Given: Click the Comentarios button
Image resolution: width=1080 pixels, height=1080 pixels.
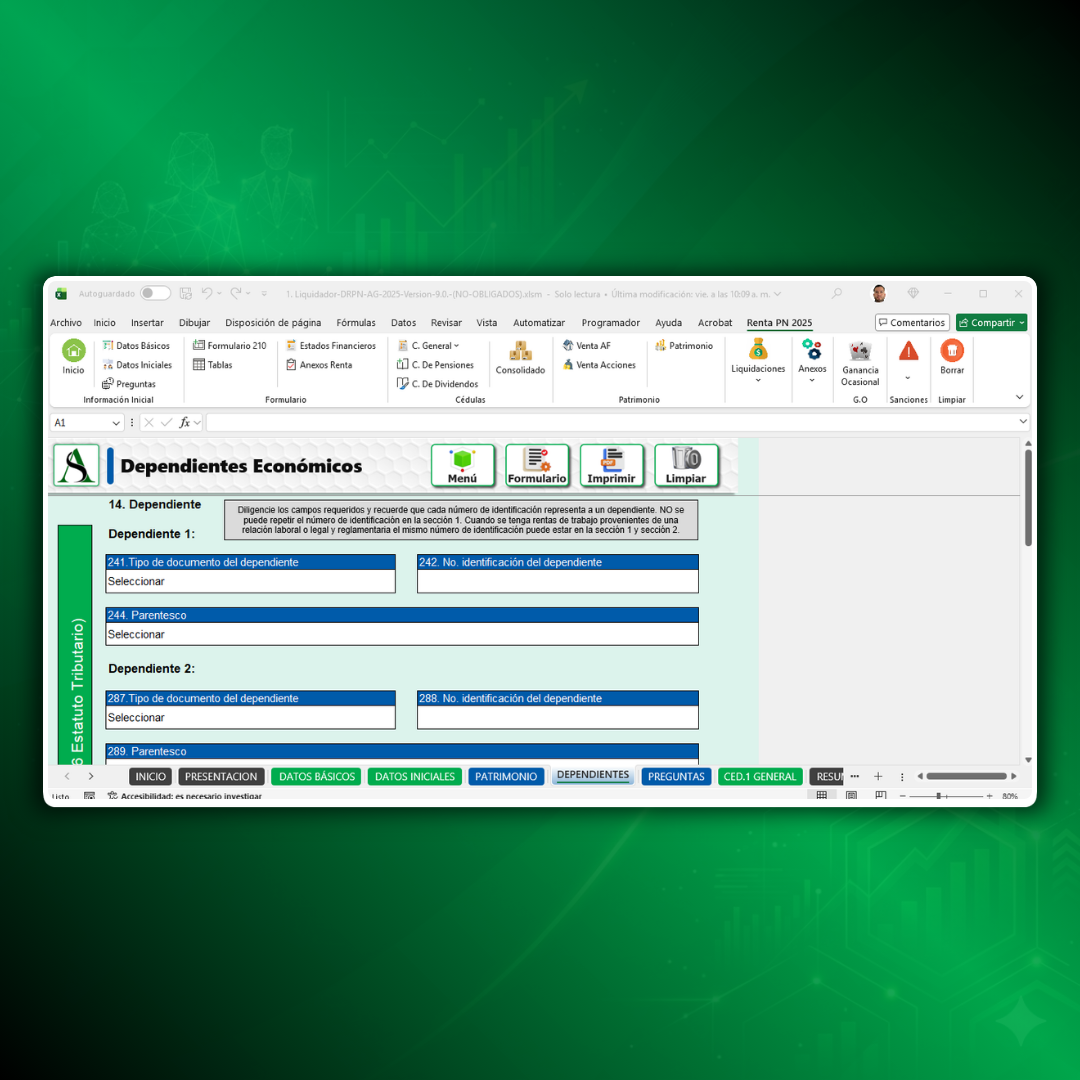Looking at the screenshot, I should [912, 323].
